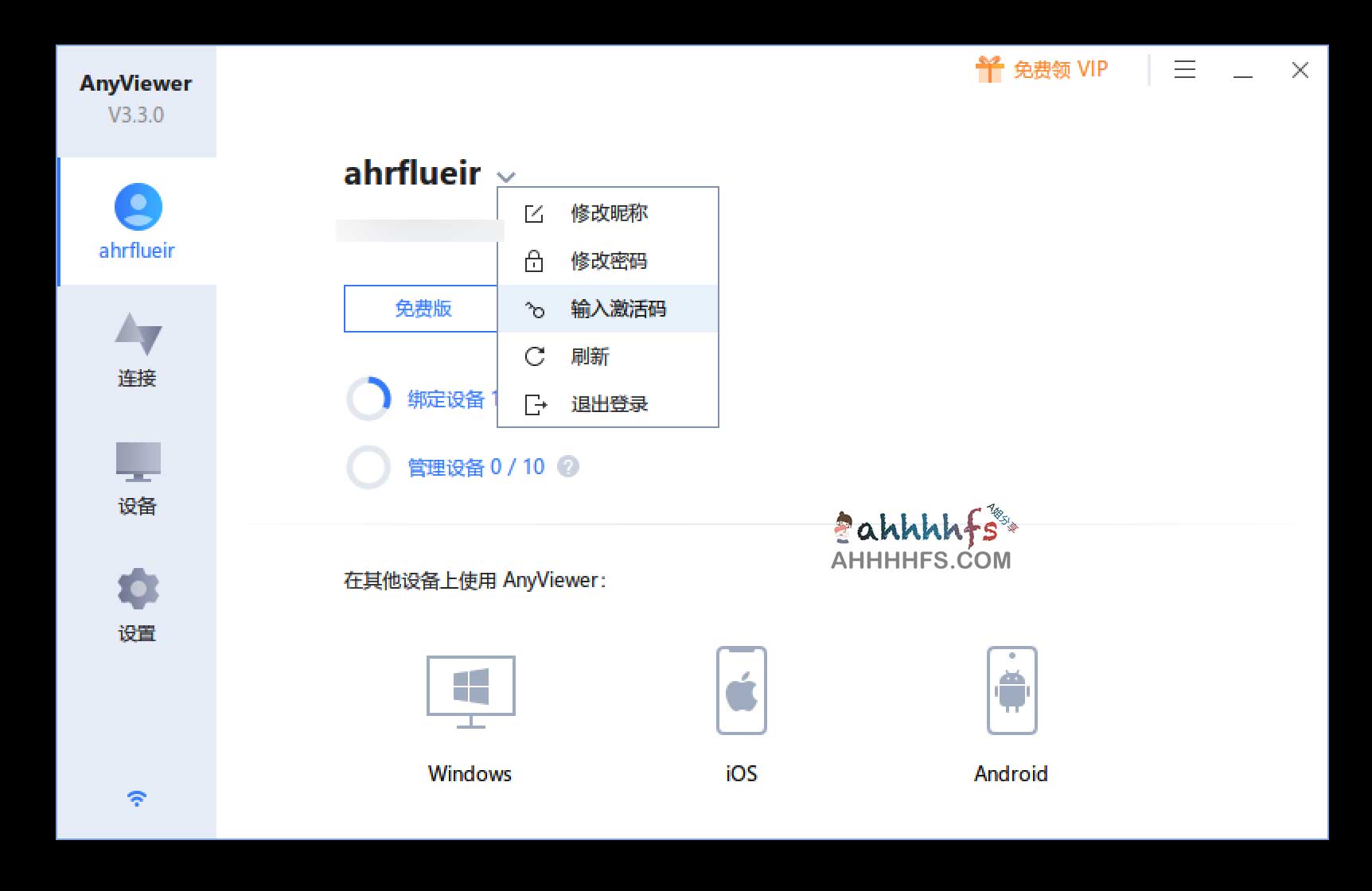The image size is (1372, 891).
Task: Open the 连接 connection panel in sidebar
Action: click(137, 350)
